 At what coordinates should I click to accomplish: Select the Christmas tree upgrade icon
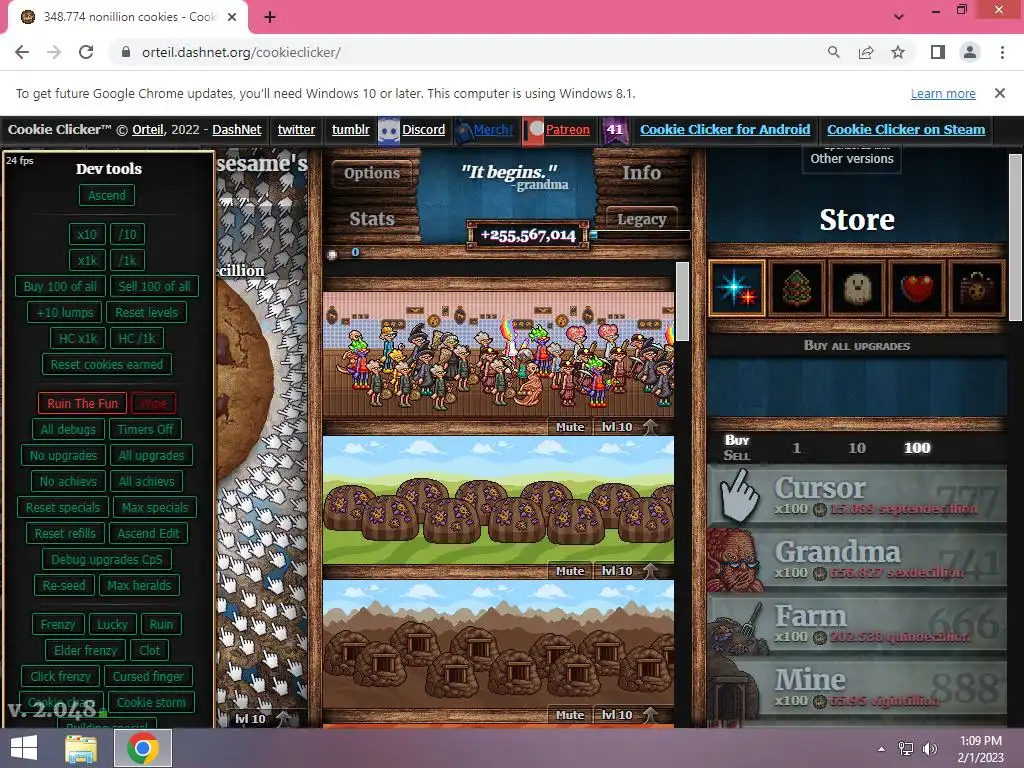796,288
